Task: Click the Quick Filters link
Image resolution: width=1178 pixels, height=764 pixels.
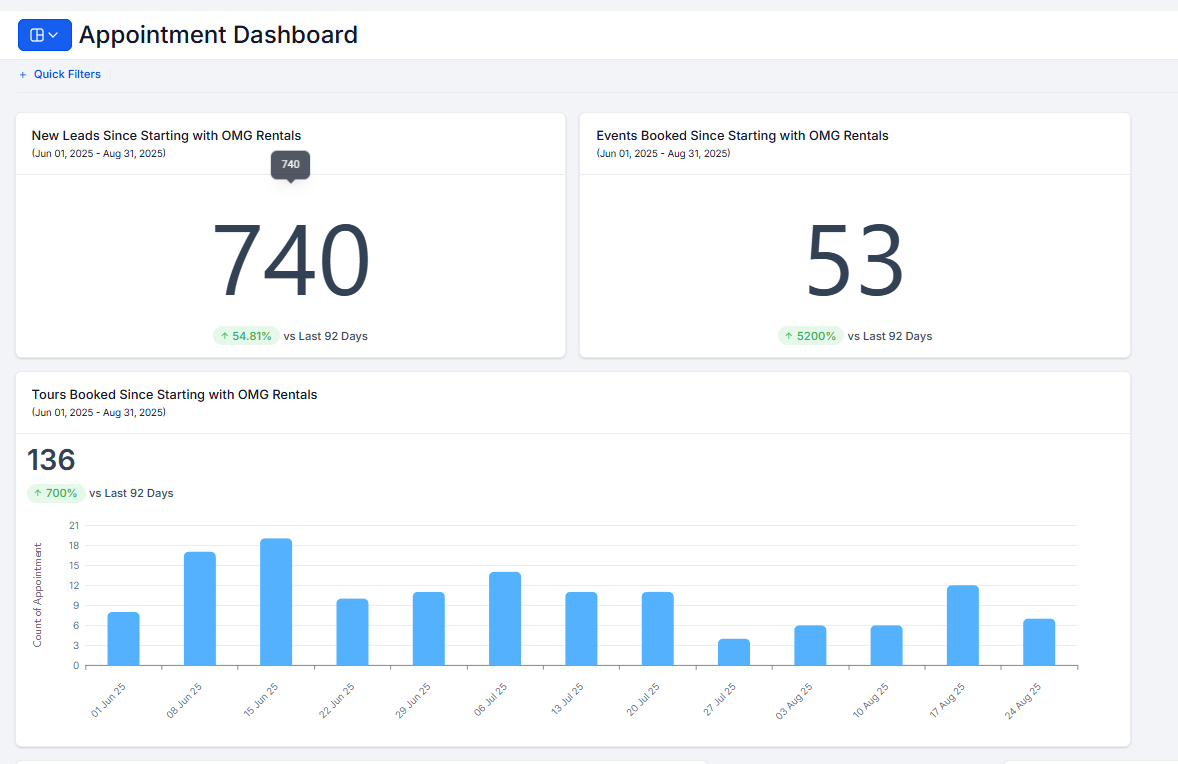Action: [67, 74]
